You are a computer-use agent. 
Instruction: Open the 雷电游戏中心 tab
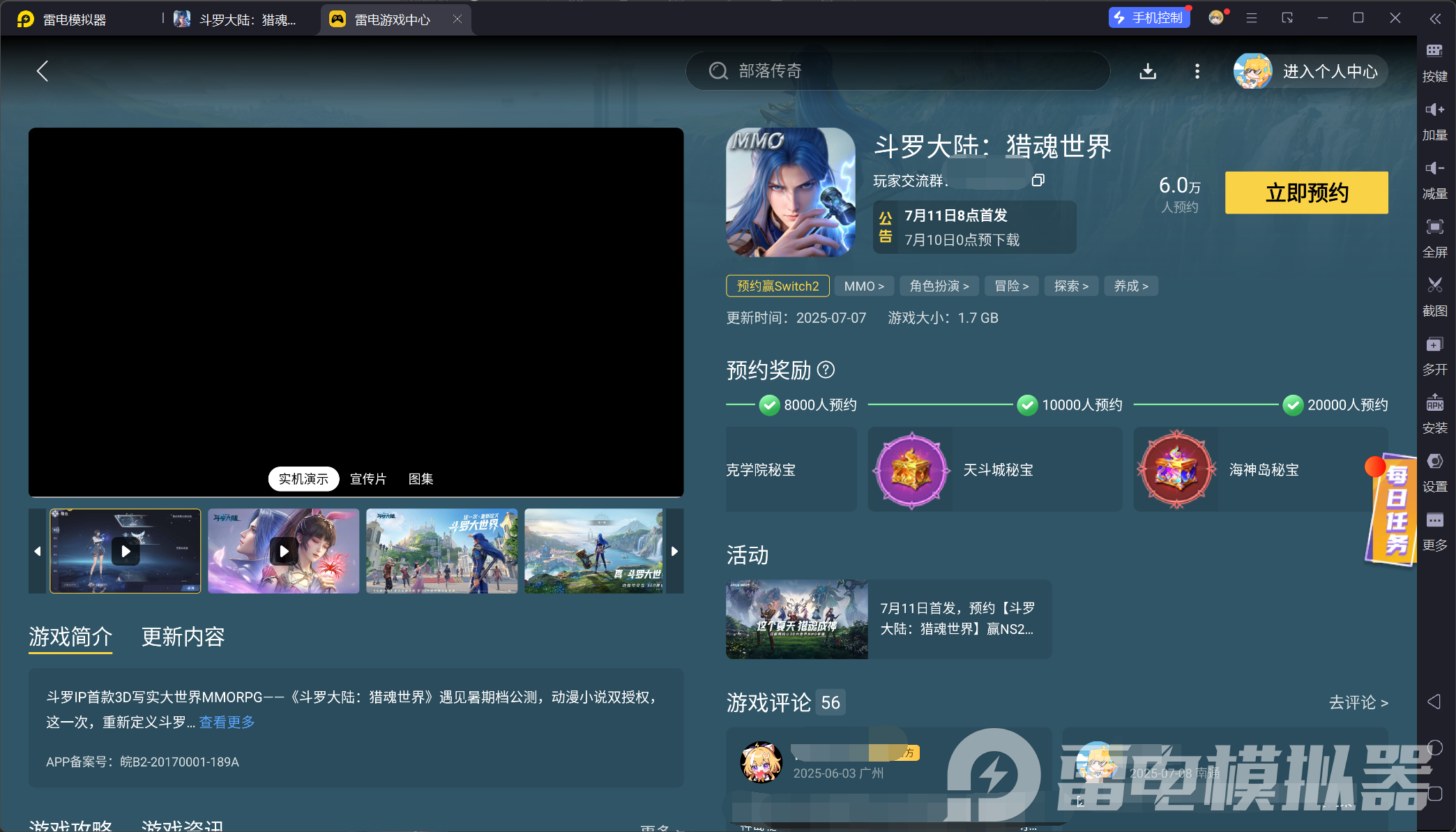392,20
